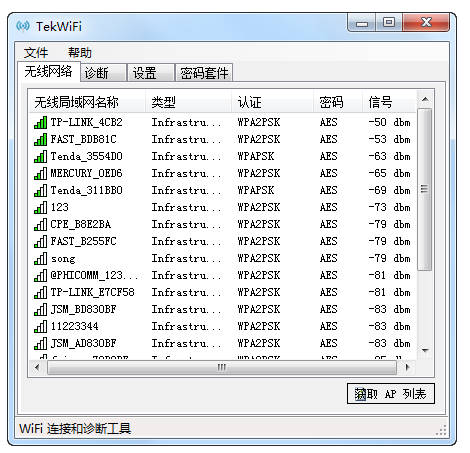This screenshot has width=470, height=453.
Task: Click the -69 dbm signal value
Action: [x=389, y=190]
